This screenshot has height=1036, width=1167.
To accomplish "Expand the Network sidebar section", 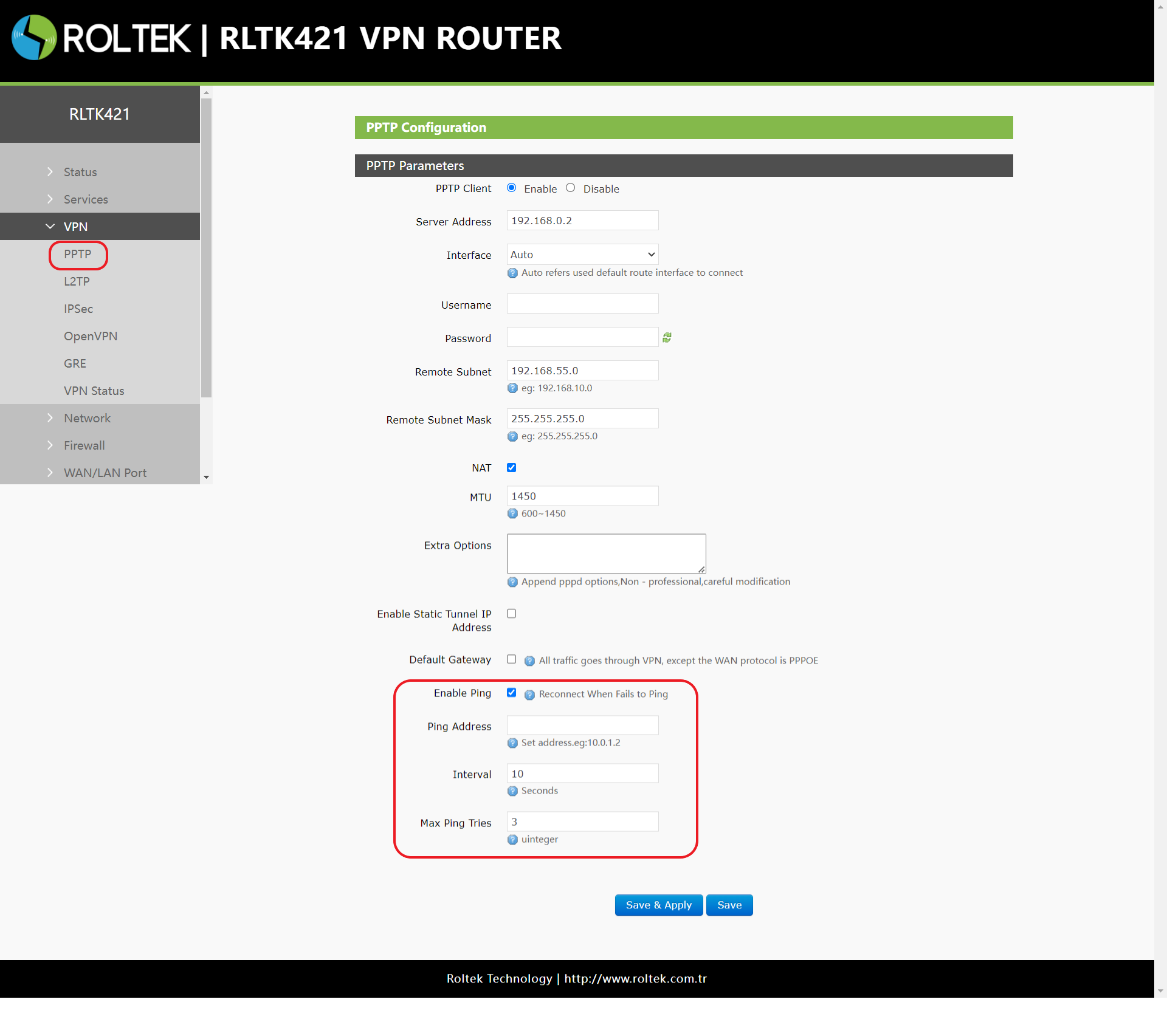I will [87, 418].
